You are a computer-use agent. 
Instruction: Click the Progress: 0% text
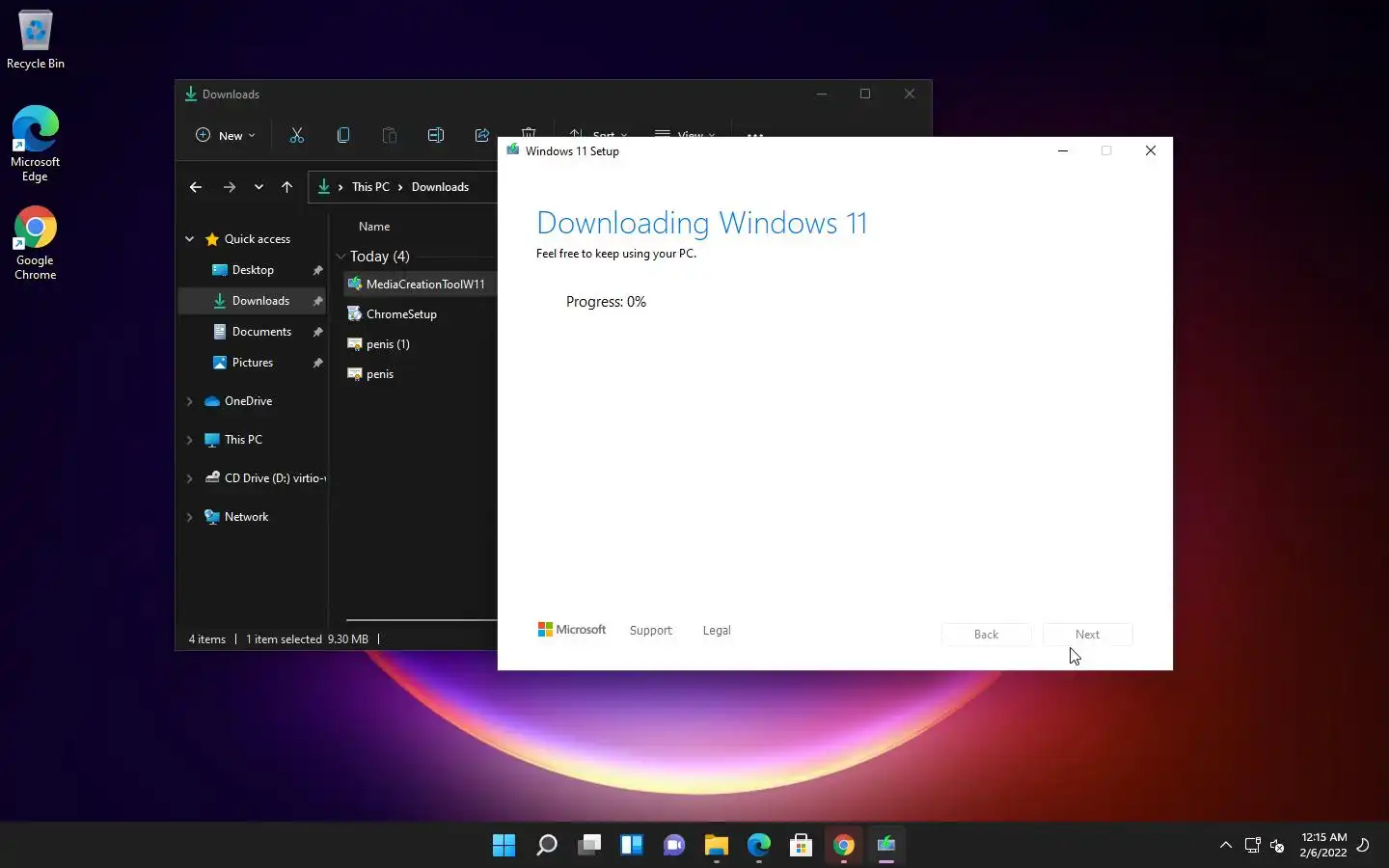(x=606, y=302)
